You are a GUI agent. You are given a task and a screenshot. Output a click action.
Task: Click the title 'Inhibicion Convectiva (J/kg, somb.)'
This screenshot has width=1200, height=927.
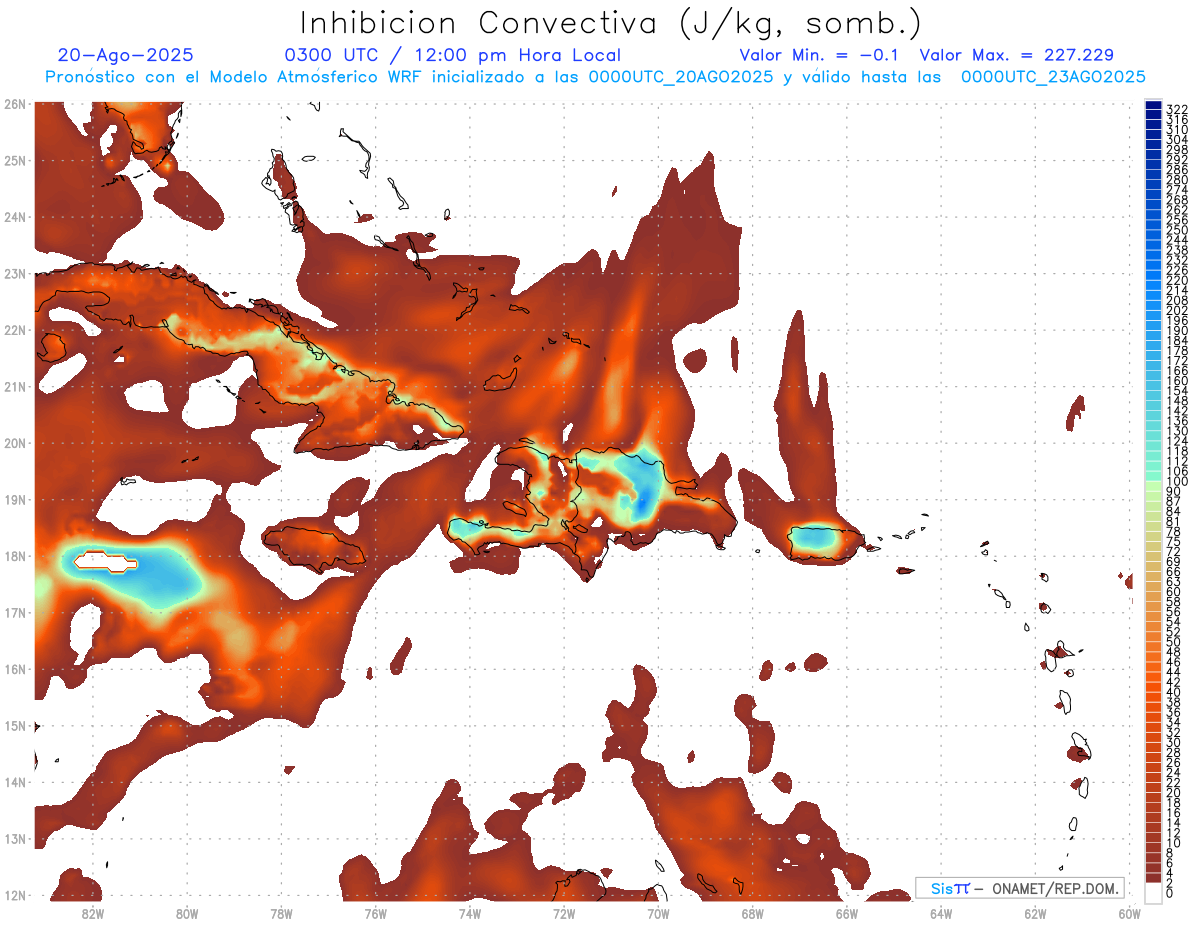point(610,23)
